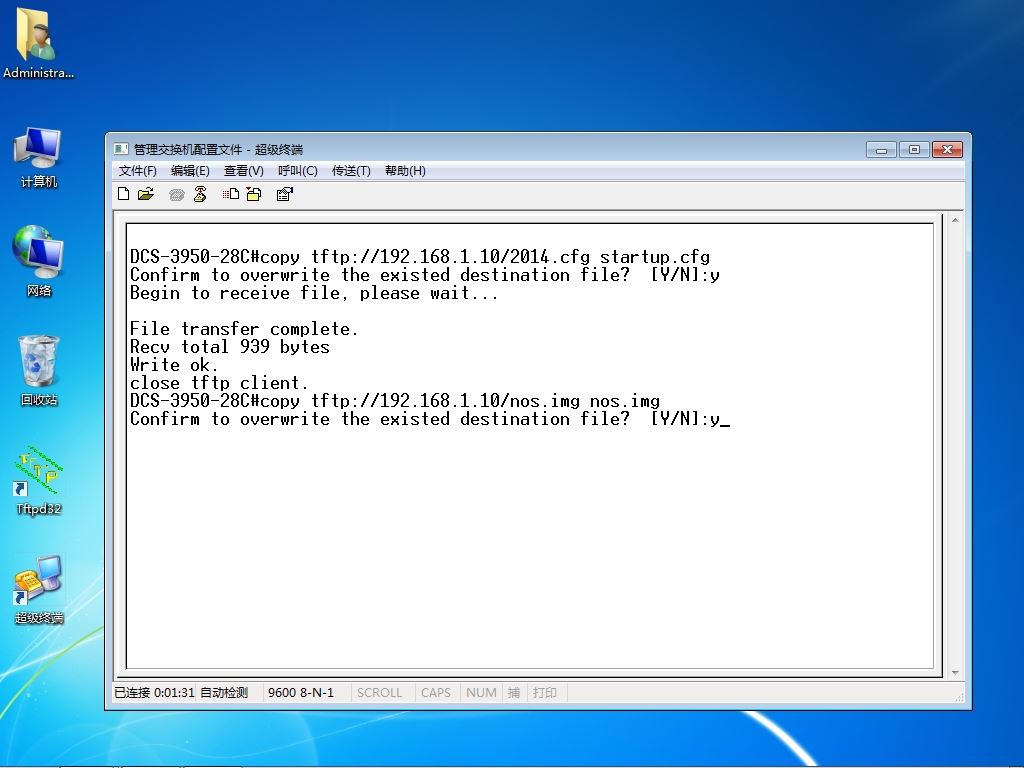The image size is (1024, 768).
Task: Click the 'Begin to receive file' line
Action: (314, 293)
